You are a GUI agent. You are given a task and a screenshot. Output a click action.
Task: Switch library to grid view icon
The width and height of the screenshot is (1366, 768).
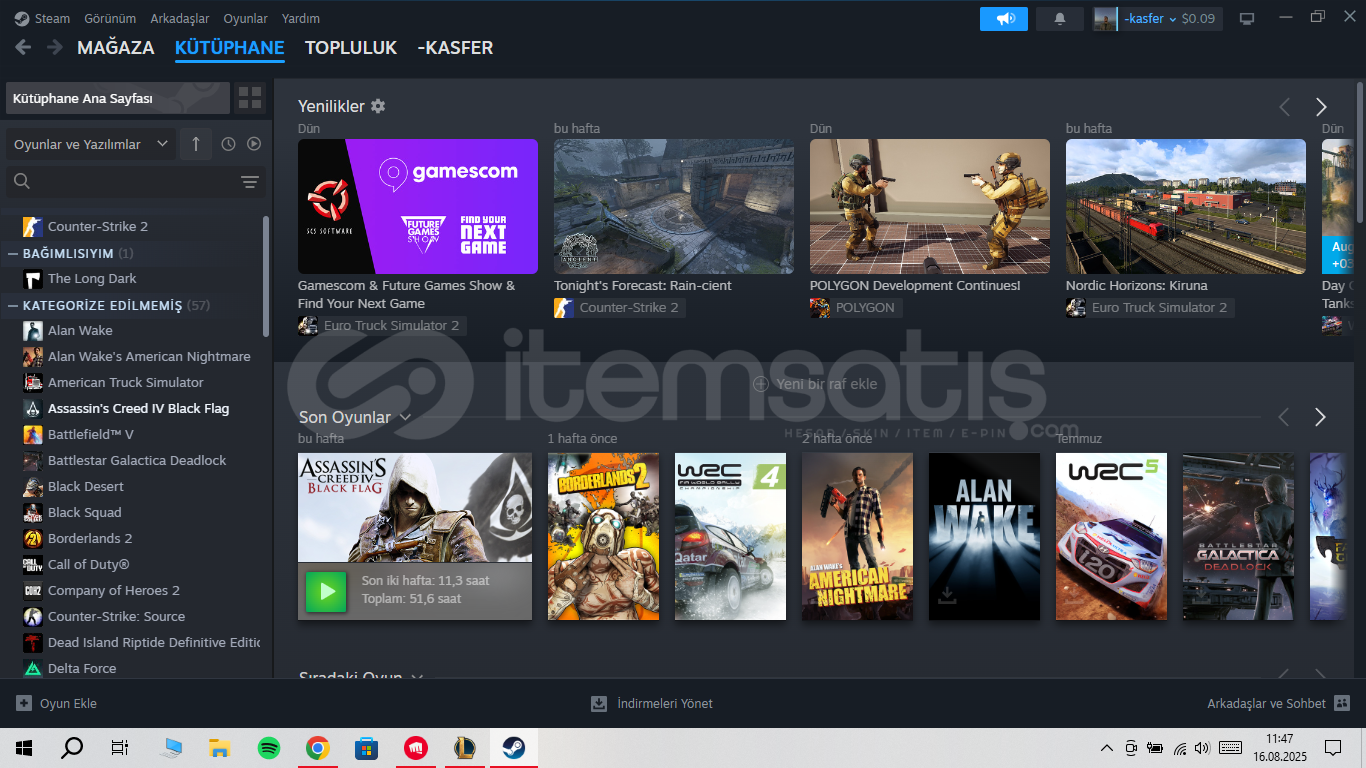(250, 98)
